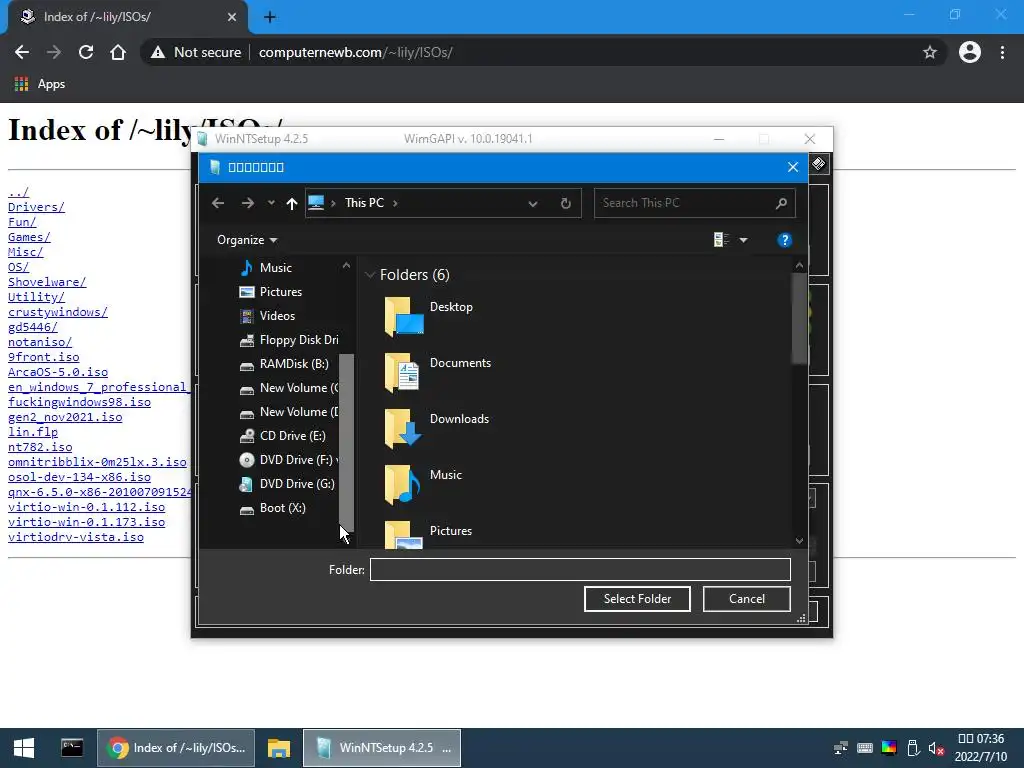The width and height of the screenshot is (1024, 768).
Task: Expand the address bar history dropdown
Action: 533,204
